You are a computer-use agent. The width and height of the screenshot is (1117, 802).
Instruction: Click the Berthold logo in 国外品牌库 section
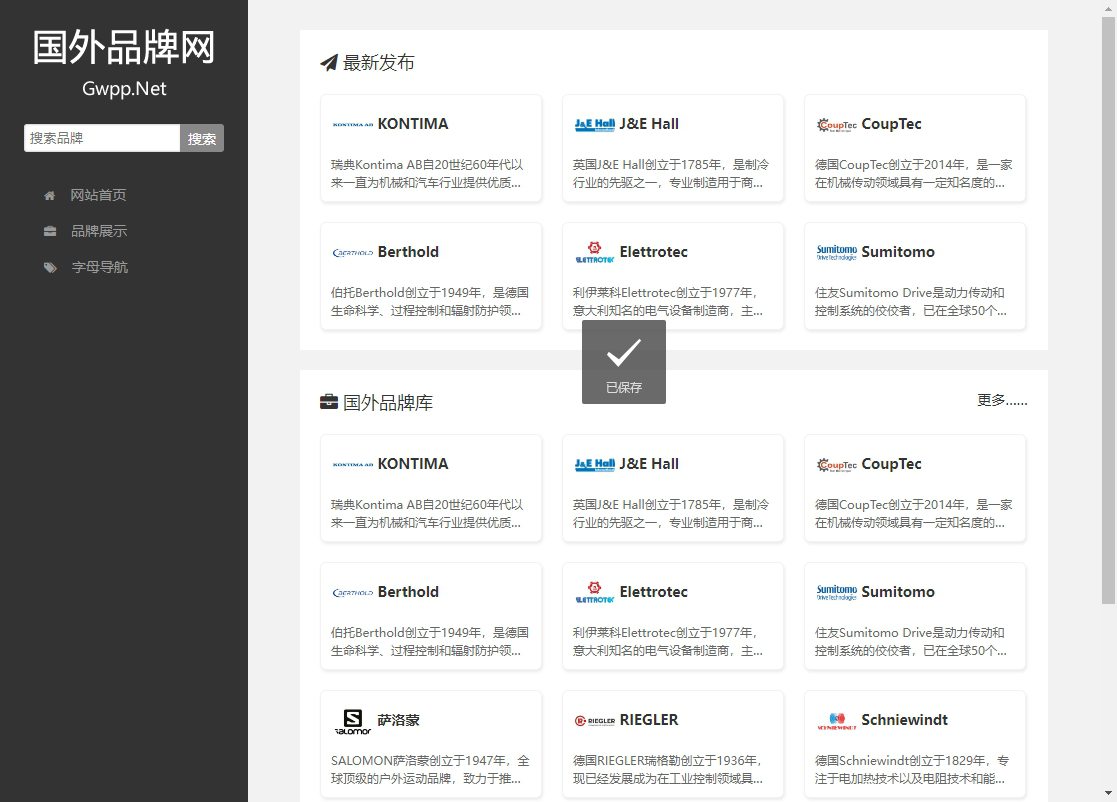coord(353,592)
